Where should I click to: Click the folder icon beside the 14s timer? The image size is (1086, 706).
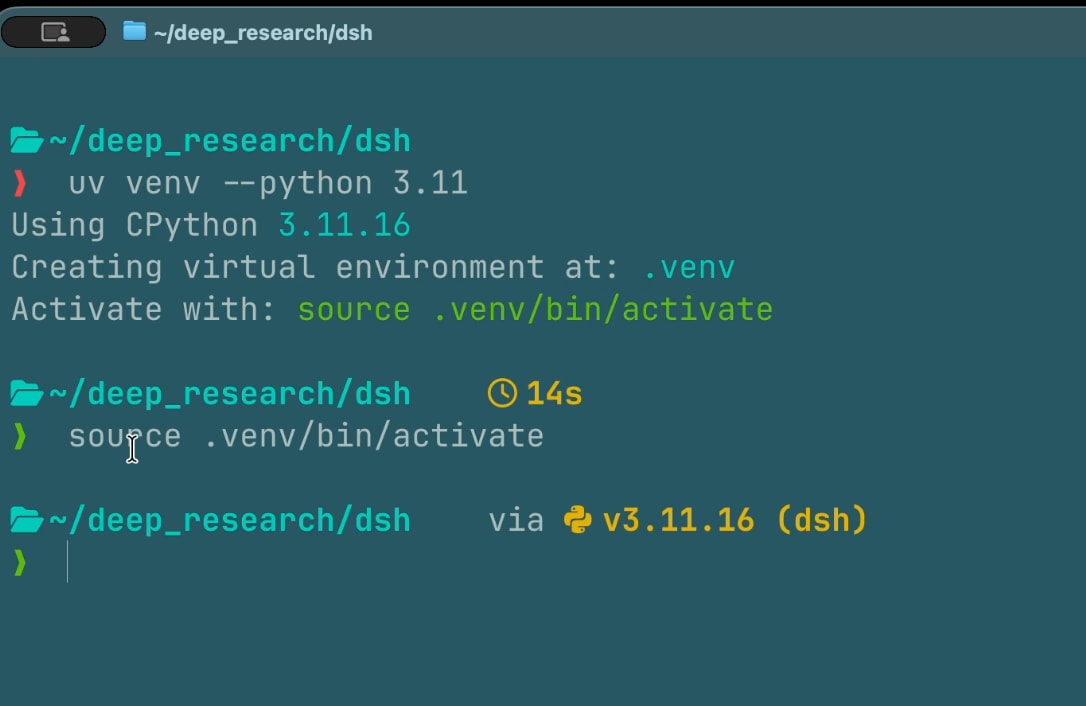click(27, 394)
